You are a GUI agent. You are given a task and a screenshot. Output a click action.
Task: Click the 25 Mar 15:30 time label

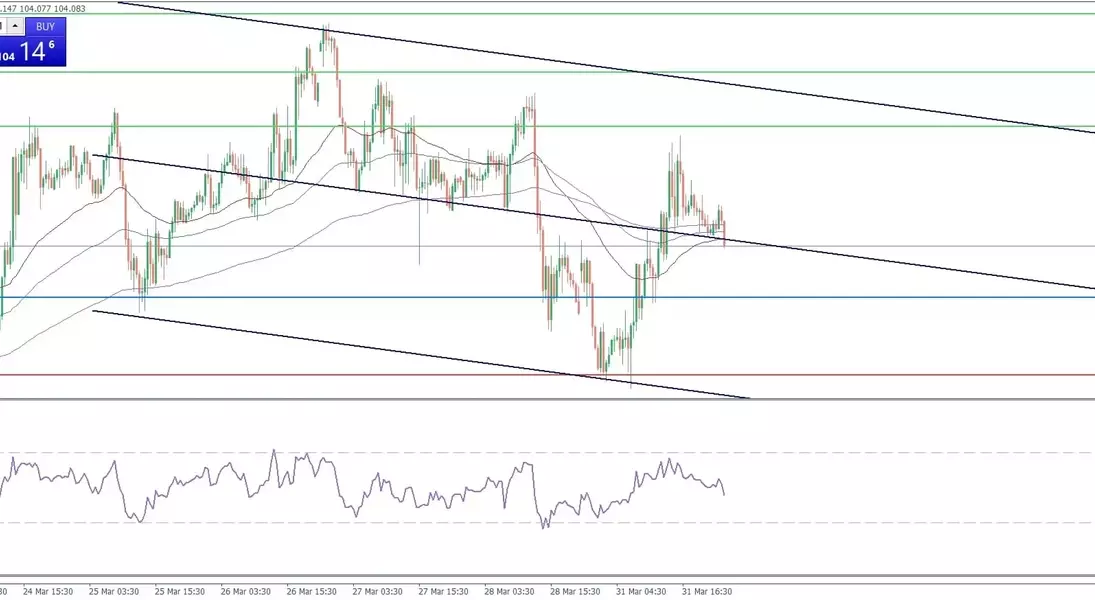click(179, 591)
